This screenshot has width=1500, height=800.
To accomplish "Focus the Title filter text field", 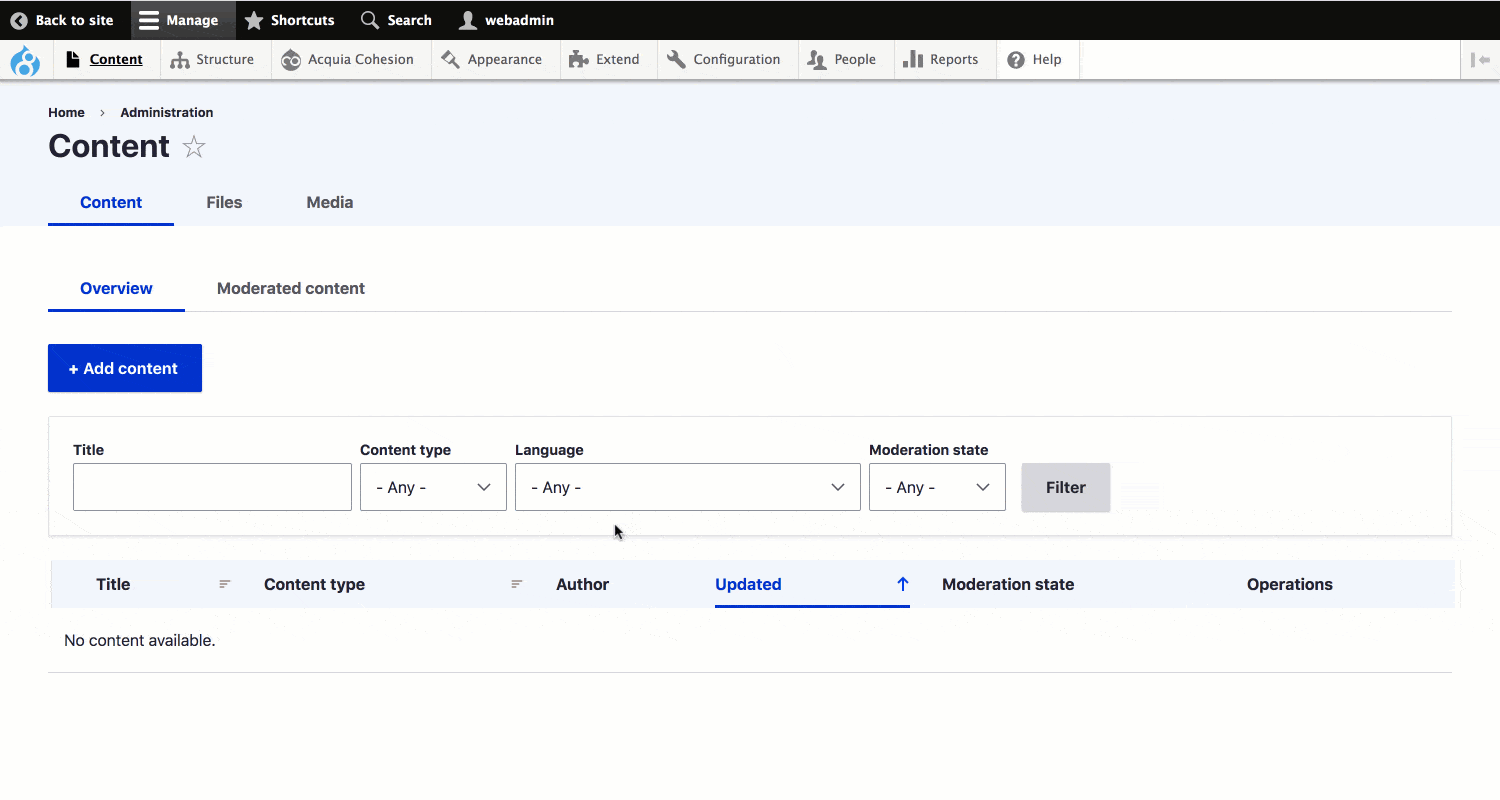I will click(212, 487).
